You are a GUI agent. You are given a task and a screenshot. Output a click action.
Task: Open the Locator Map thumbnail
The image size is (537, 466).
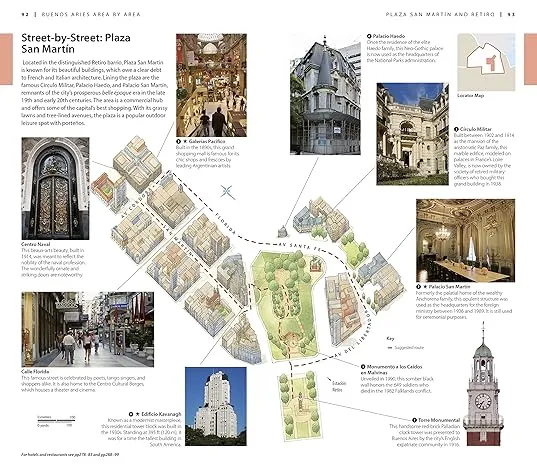[x=486, y=62]
